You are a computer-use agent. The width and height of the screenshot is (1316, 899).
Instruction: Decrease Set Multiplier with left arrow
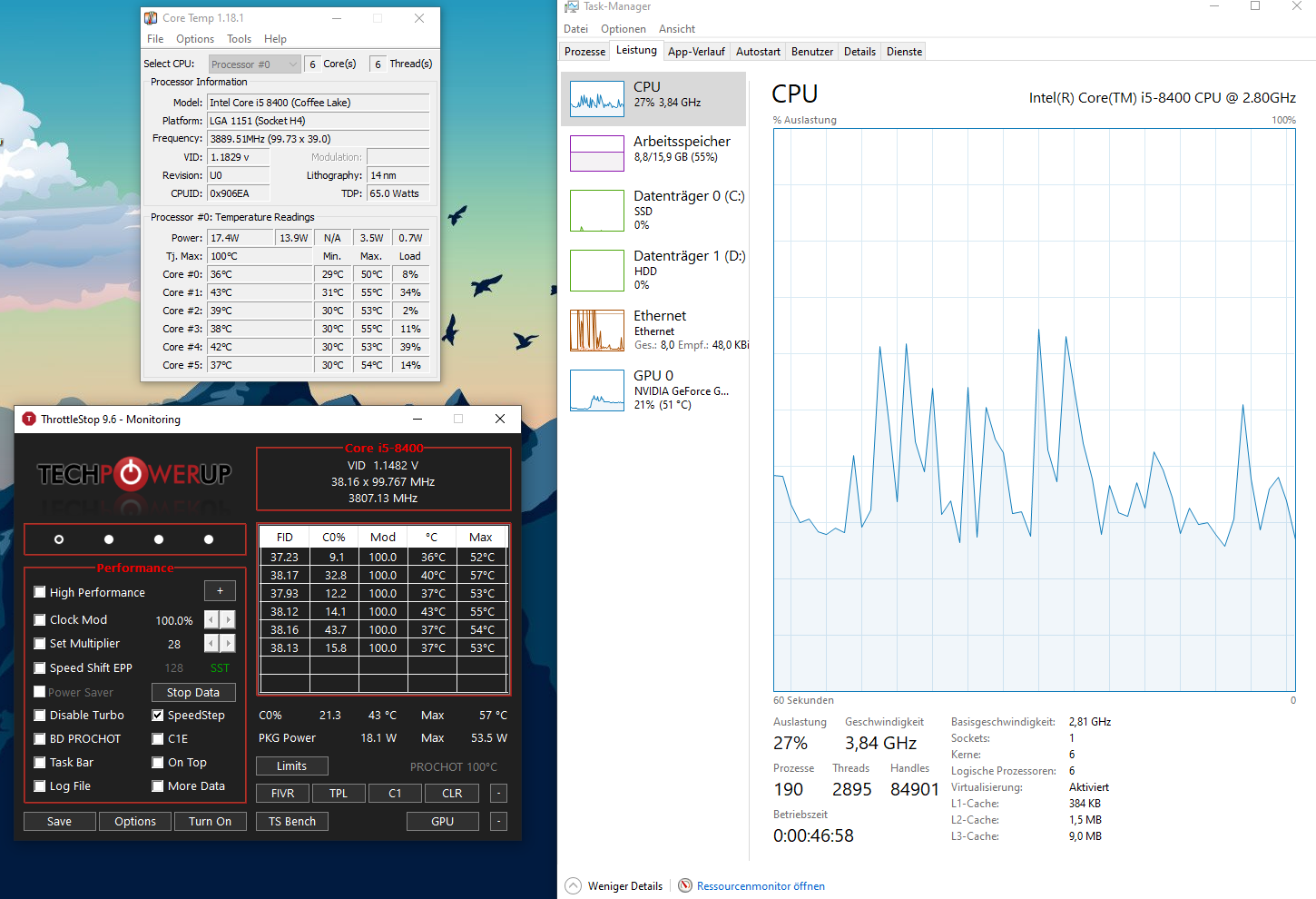coord(211,643)
